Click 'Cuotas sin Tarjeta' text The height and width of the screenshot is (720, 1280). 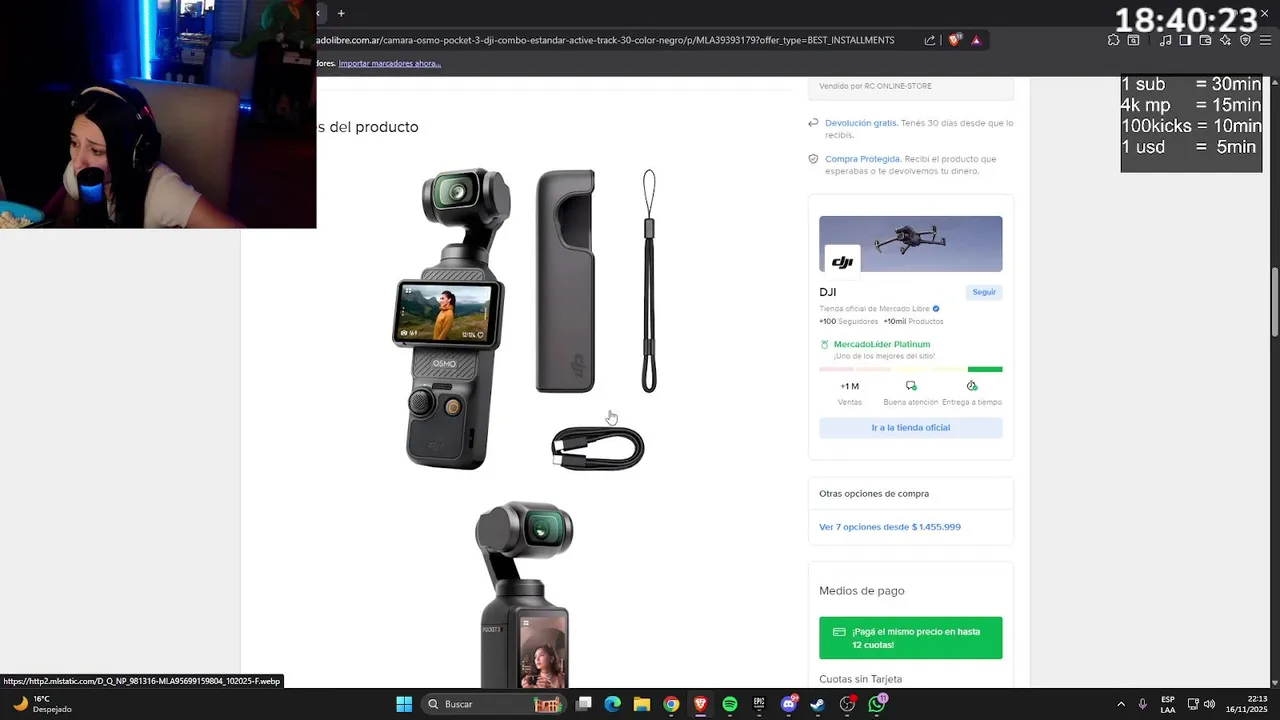click(x=860, y=679)
